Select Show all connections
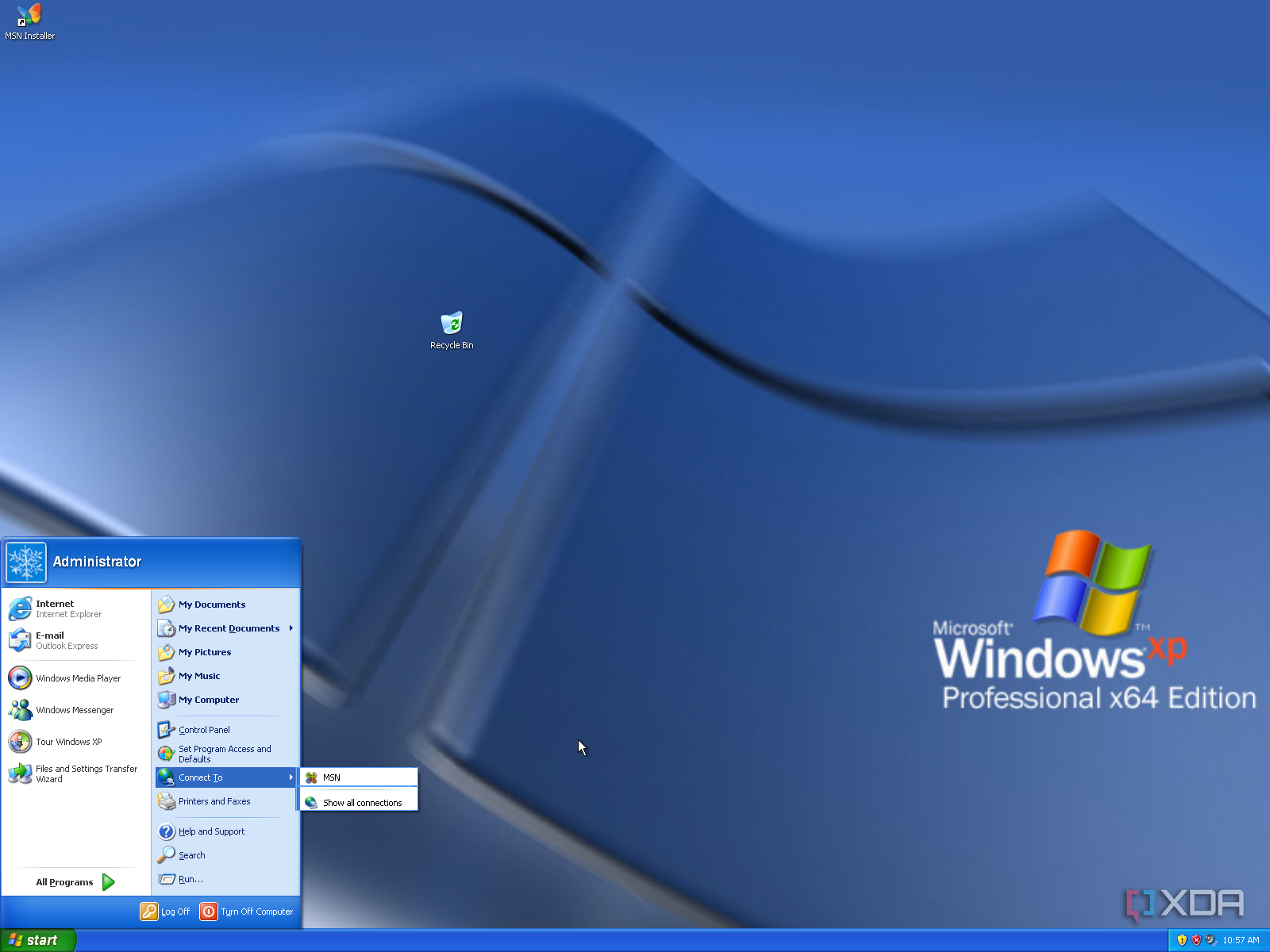Screen dimensions: 1270x952 (x=360, y=803)
